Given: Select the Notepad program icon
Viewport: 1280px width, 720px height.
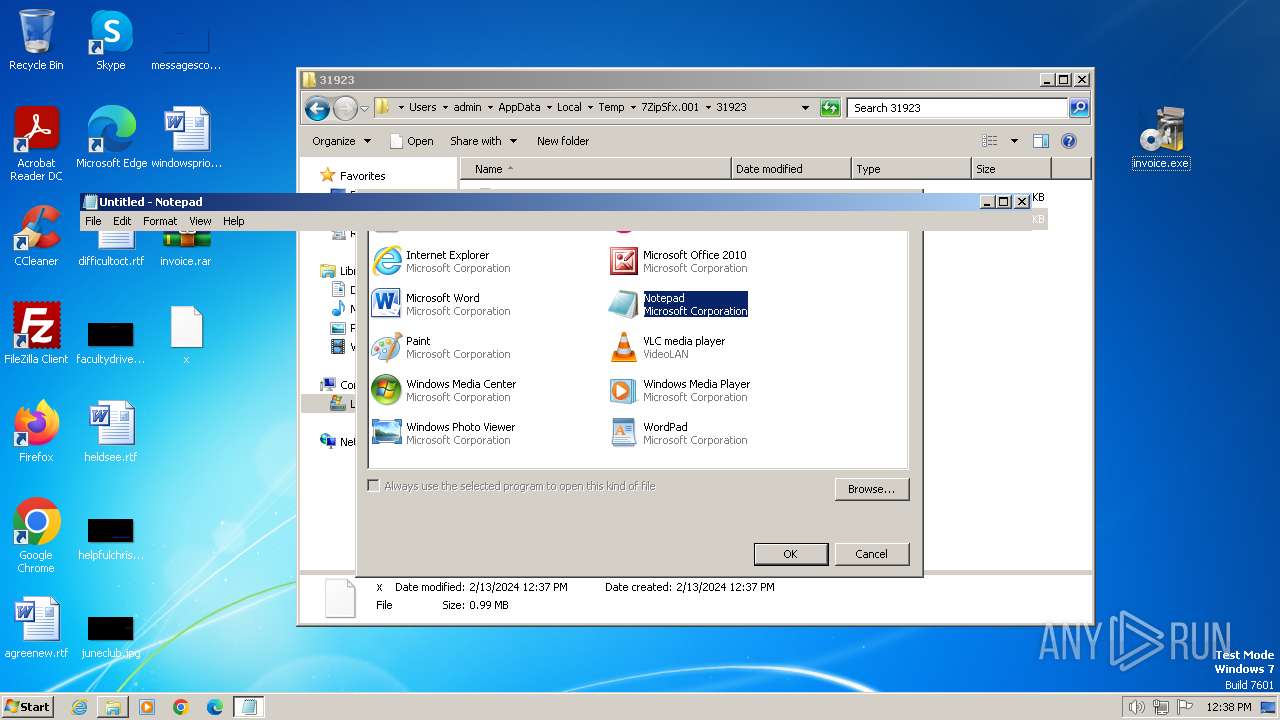Looking at the screenshot, I should pyautogui.click(x=624, y=304).
